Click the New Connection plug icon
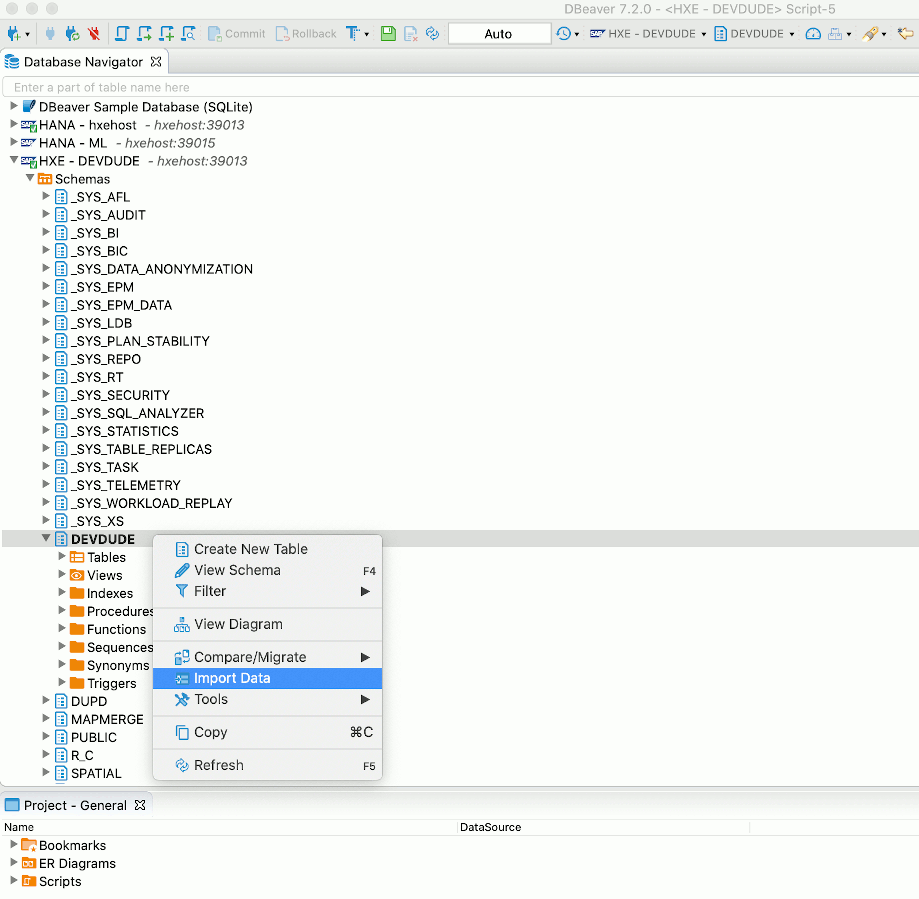The image size is (919, 899). (14, 33)
